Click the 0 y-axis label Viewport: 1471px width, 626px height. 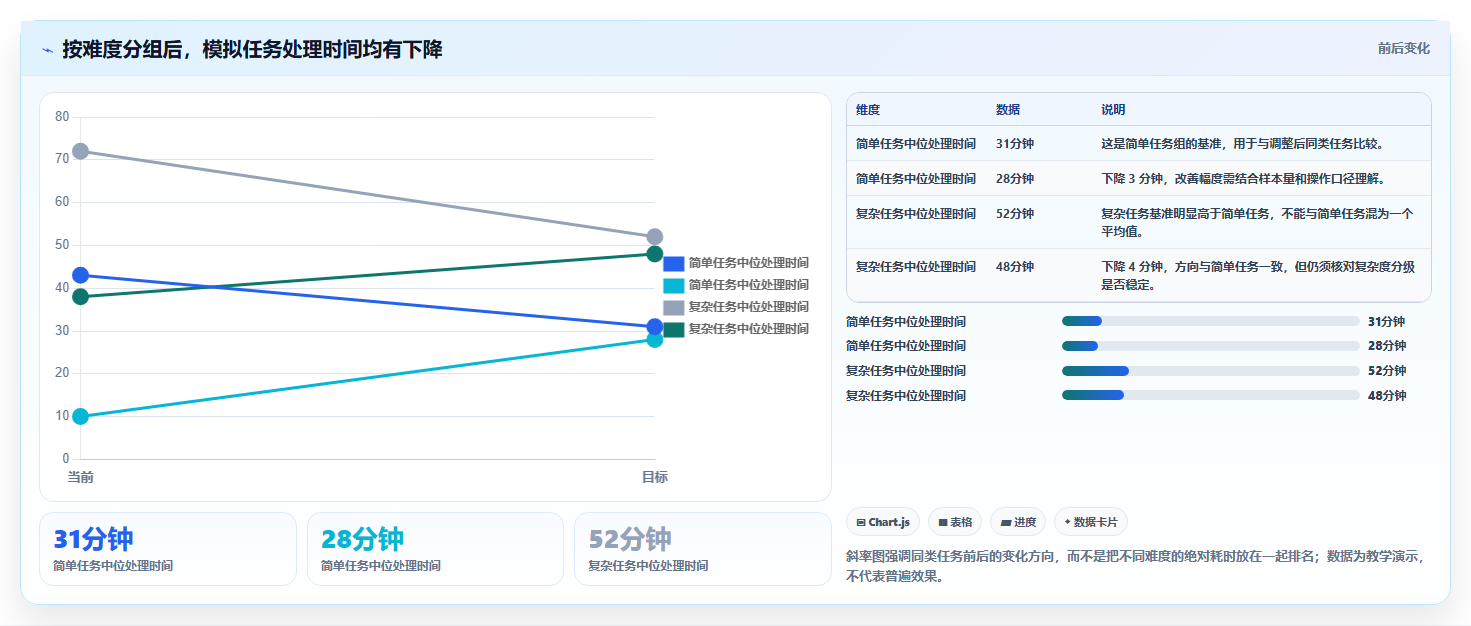pos(66,459)
